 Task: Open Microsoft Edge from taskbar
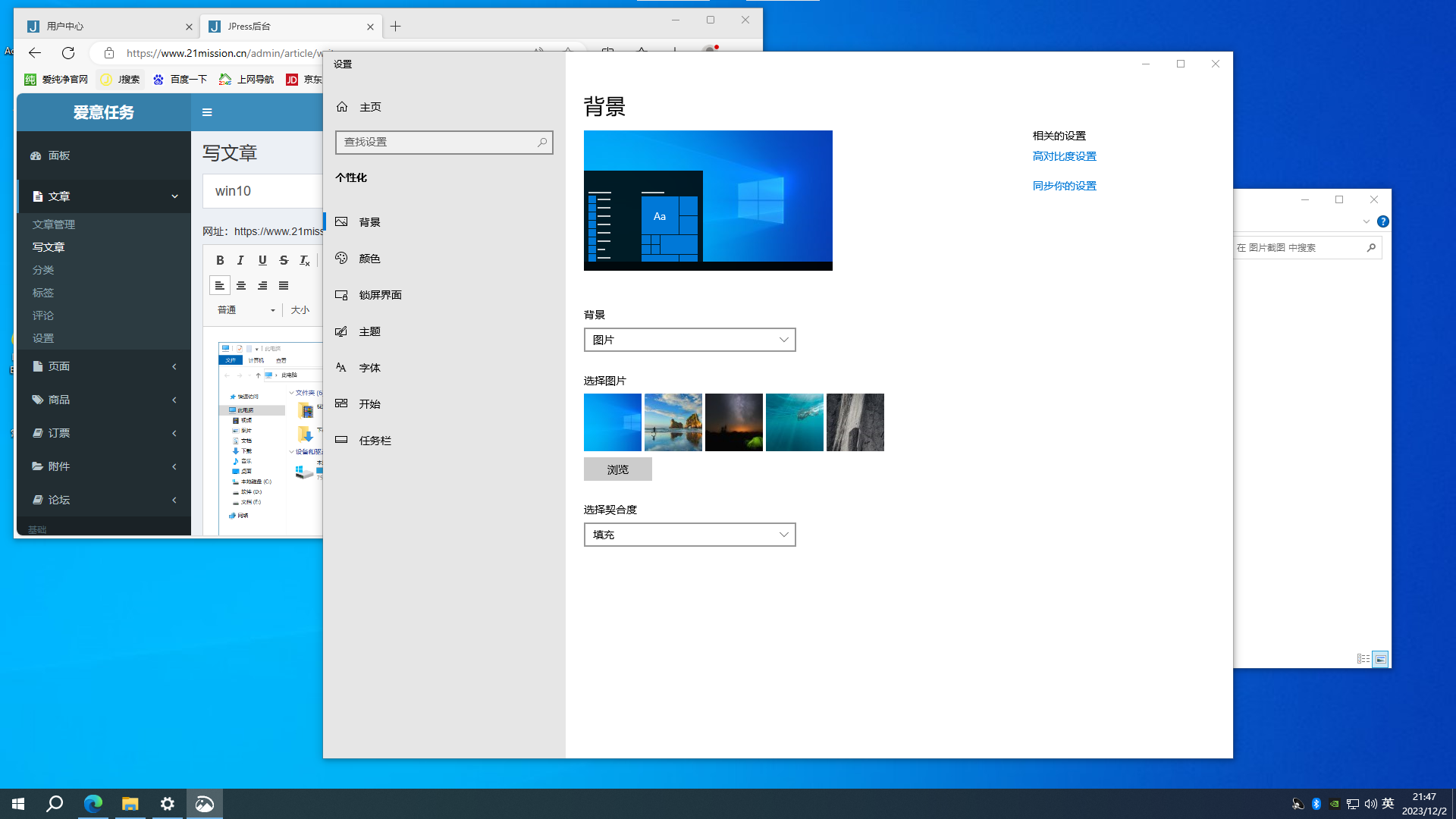coord(93,804)
